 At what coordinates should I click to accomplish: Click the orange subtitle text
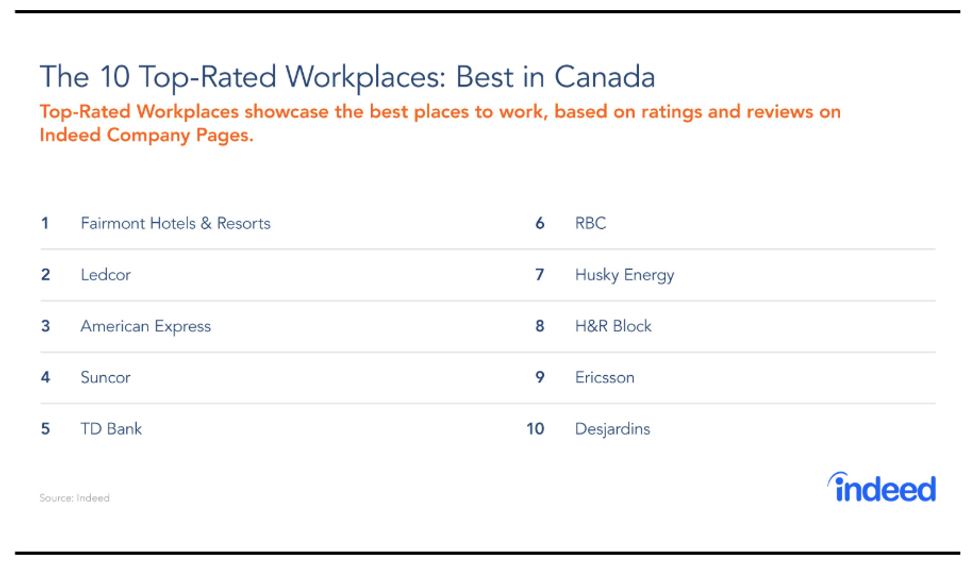[440, 123]
